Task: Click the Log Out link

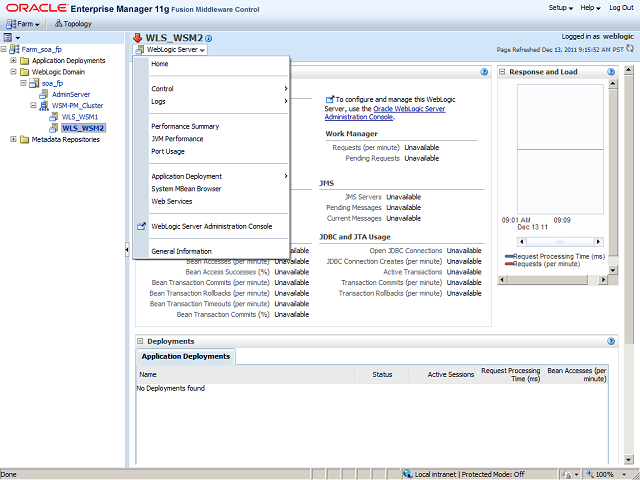Action: click(620, 8)
